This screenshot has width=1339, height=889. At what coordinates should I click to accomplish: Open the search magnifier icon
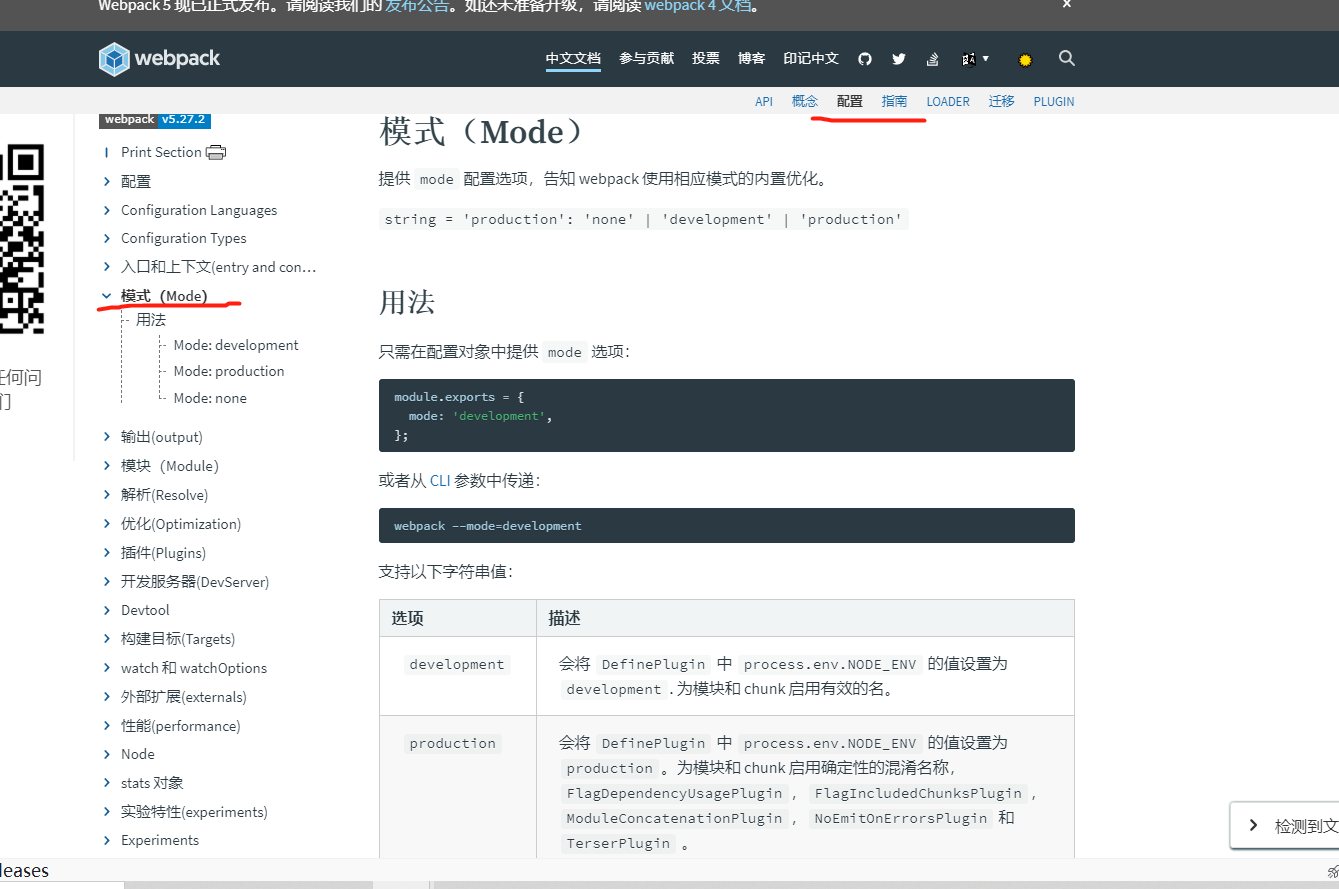[x=1066, y=59]
